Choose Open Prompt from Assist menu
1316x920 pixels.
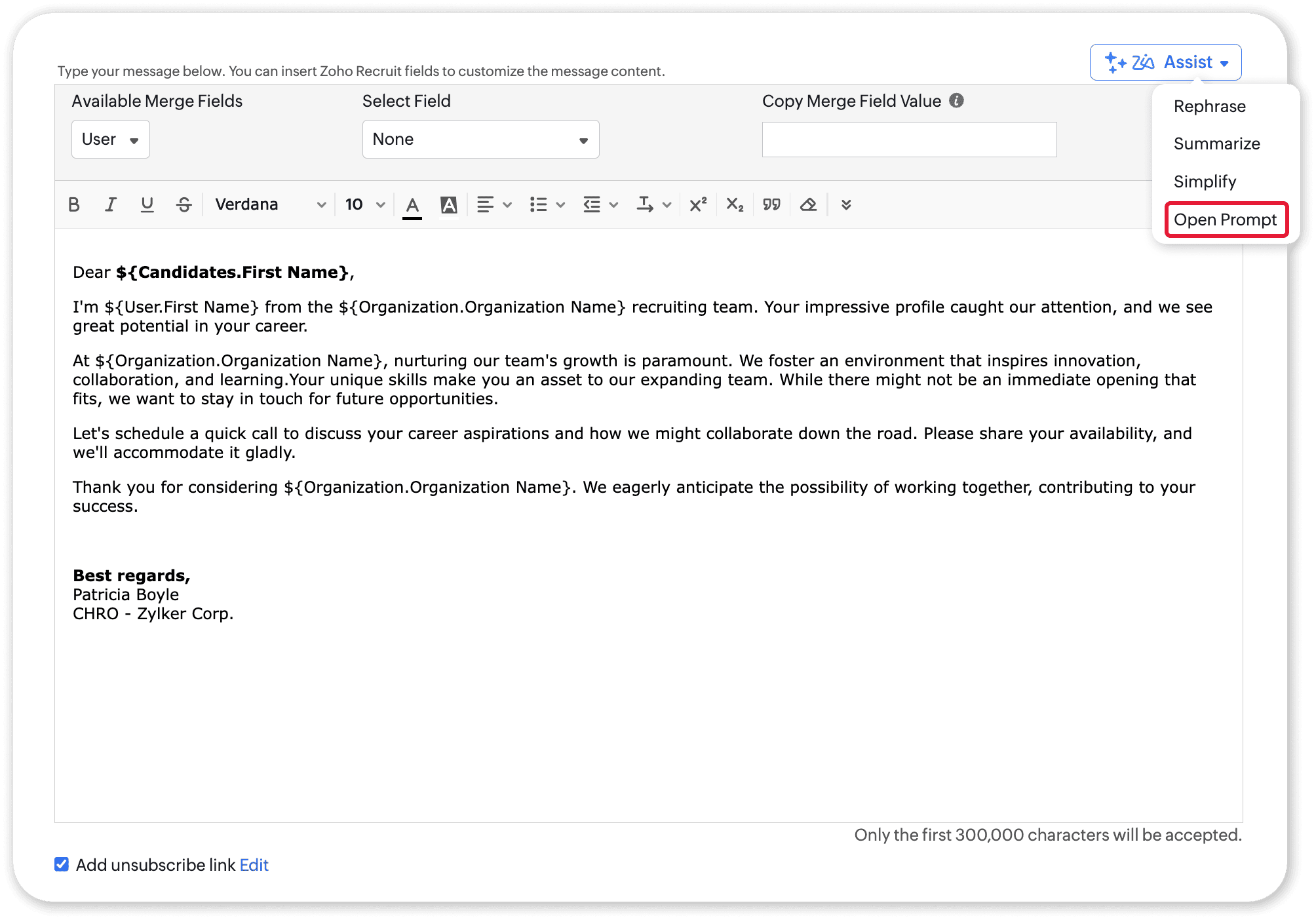pos(1225,220)
